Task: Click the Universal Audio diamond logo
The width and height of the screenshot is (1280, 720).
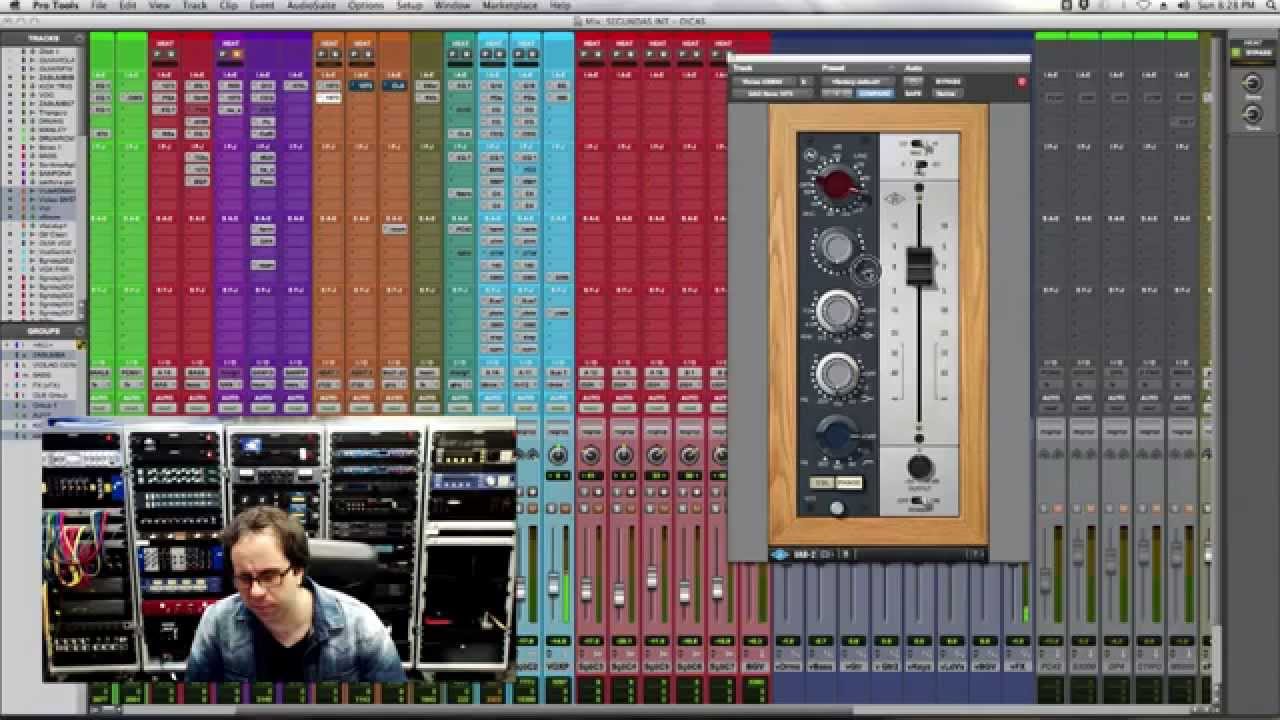Action: (894, 199)
